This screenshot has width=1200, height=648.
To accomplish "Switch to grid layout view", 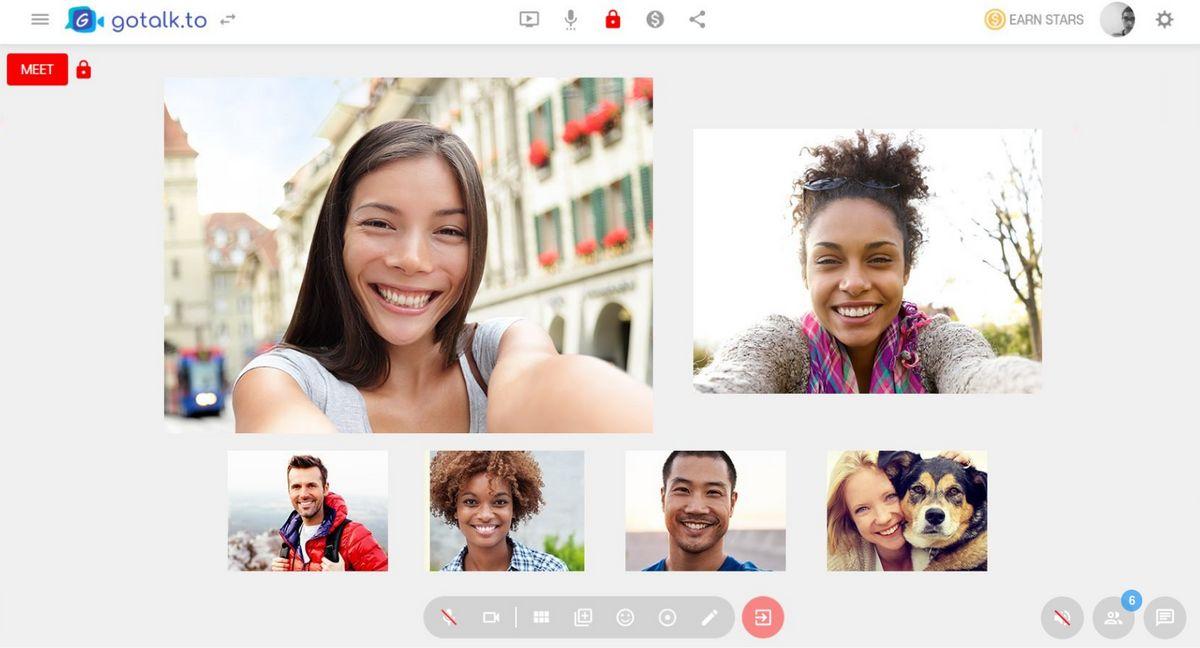I will click(x=541, y=617).
